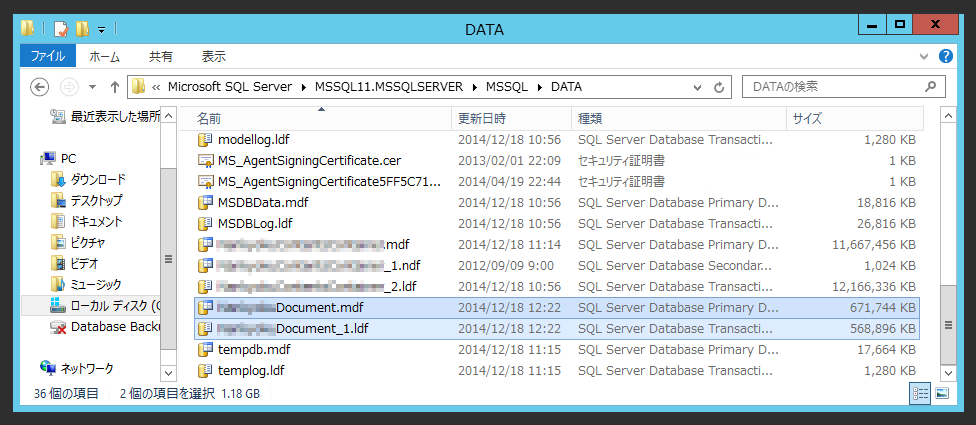Expand the ribbon with the chevron

pos(924,57)
